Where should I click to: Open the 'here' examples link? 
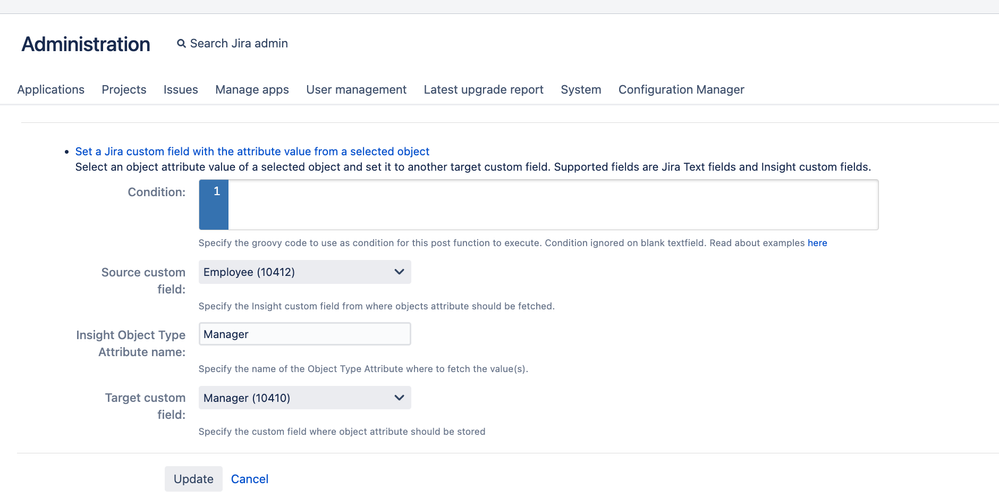click(817, 243)
